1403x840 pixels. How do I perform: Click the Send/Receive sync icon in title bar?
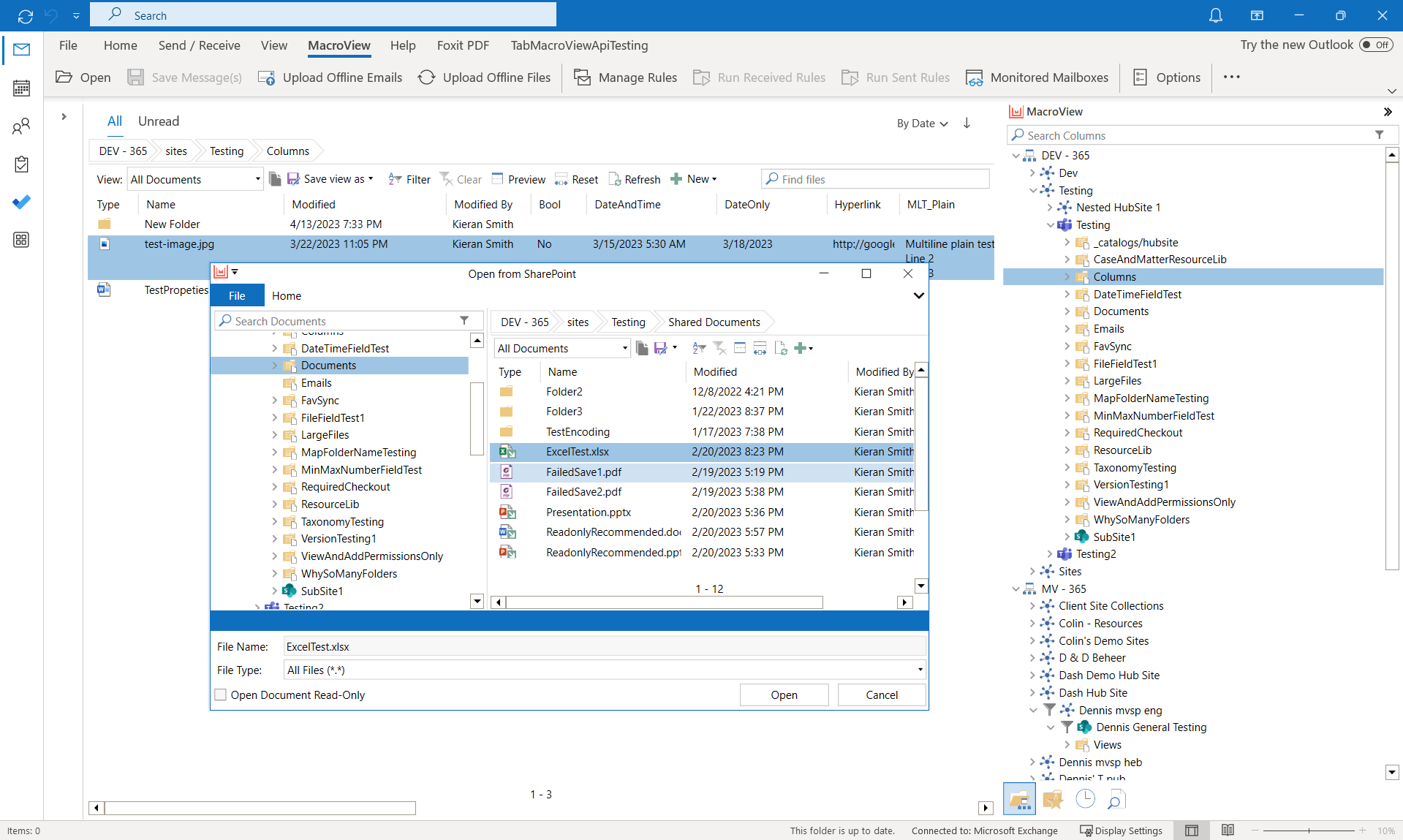click(x=26, y=15)
